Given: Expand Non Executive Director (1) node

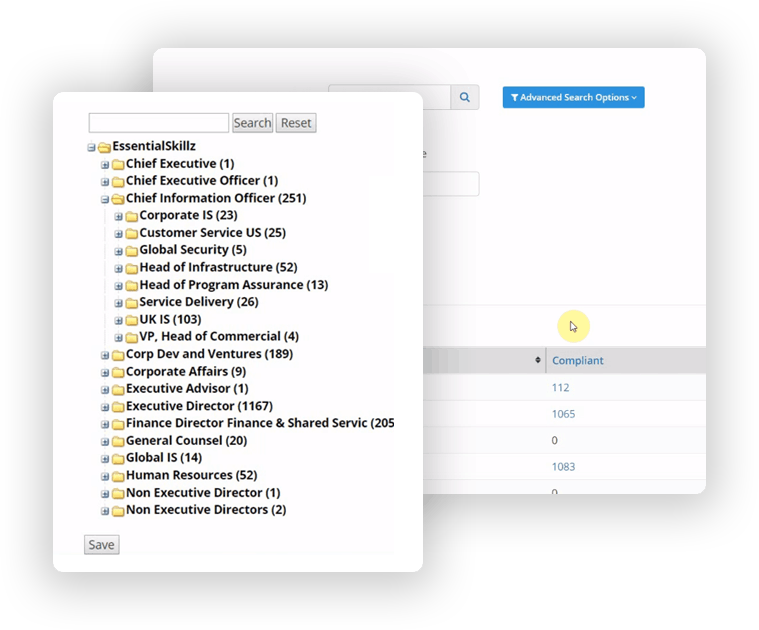Looking at the screenshot, I should 105,494.
